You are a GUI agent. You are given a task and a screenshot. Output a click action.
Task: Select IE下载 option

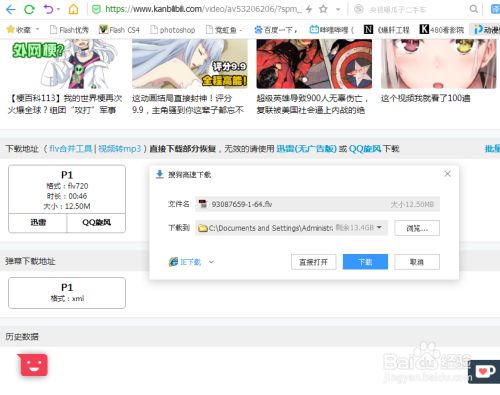coord(185,262)
